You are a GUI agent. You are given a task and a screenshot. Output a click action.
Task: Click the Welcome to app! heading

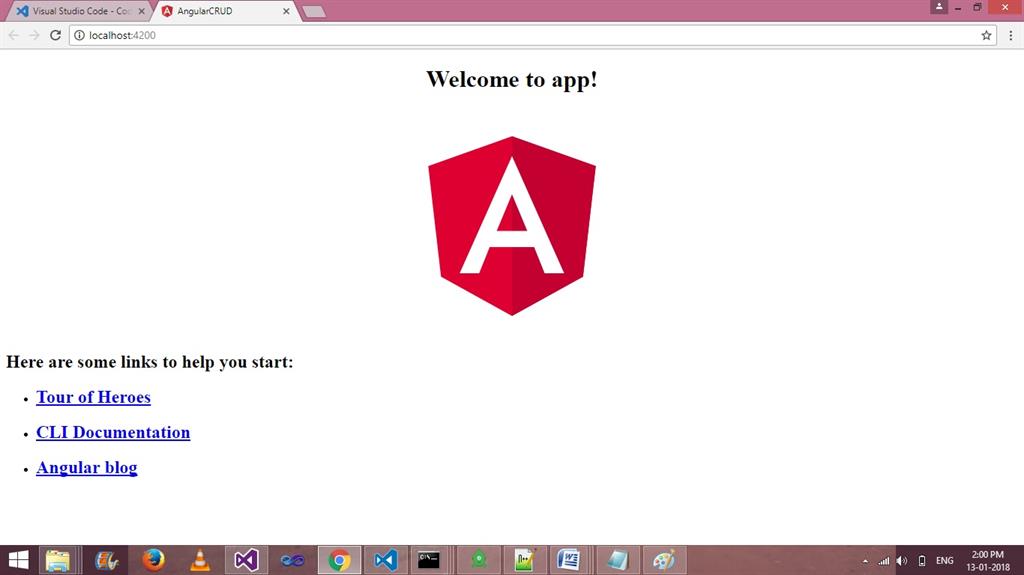pos(512,79)
